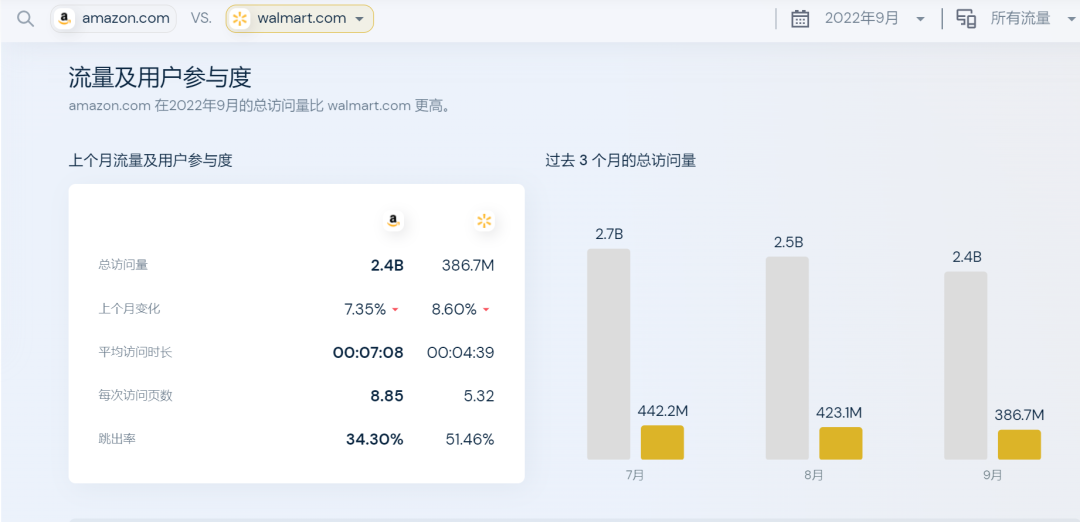
Task: Click red down arrow next to 7.35%
Action: [x=396, y=310]
